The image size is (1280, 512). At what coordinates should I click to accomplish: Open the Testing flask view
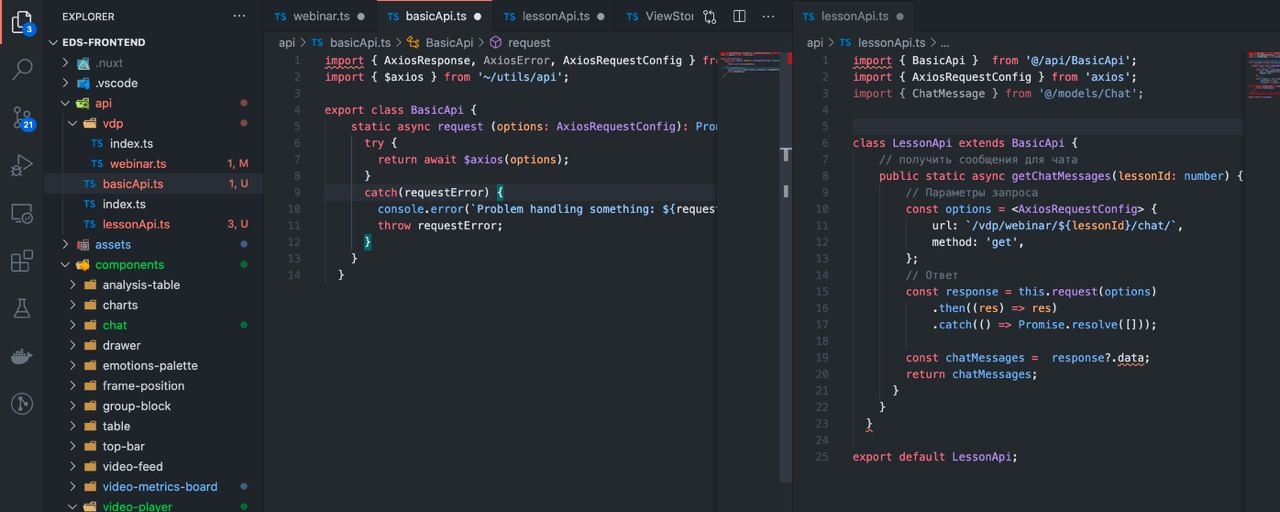[x=22, y=309]
